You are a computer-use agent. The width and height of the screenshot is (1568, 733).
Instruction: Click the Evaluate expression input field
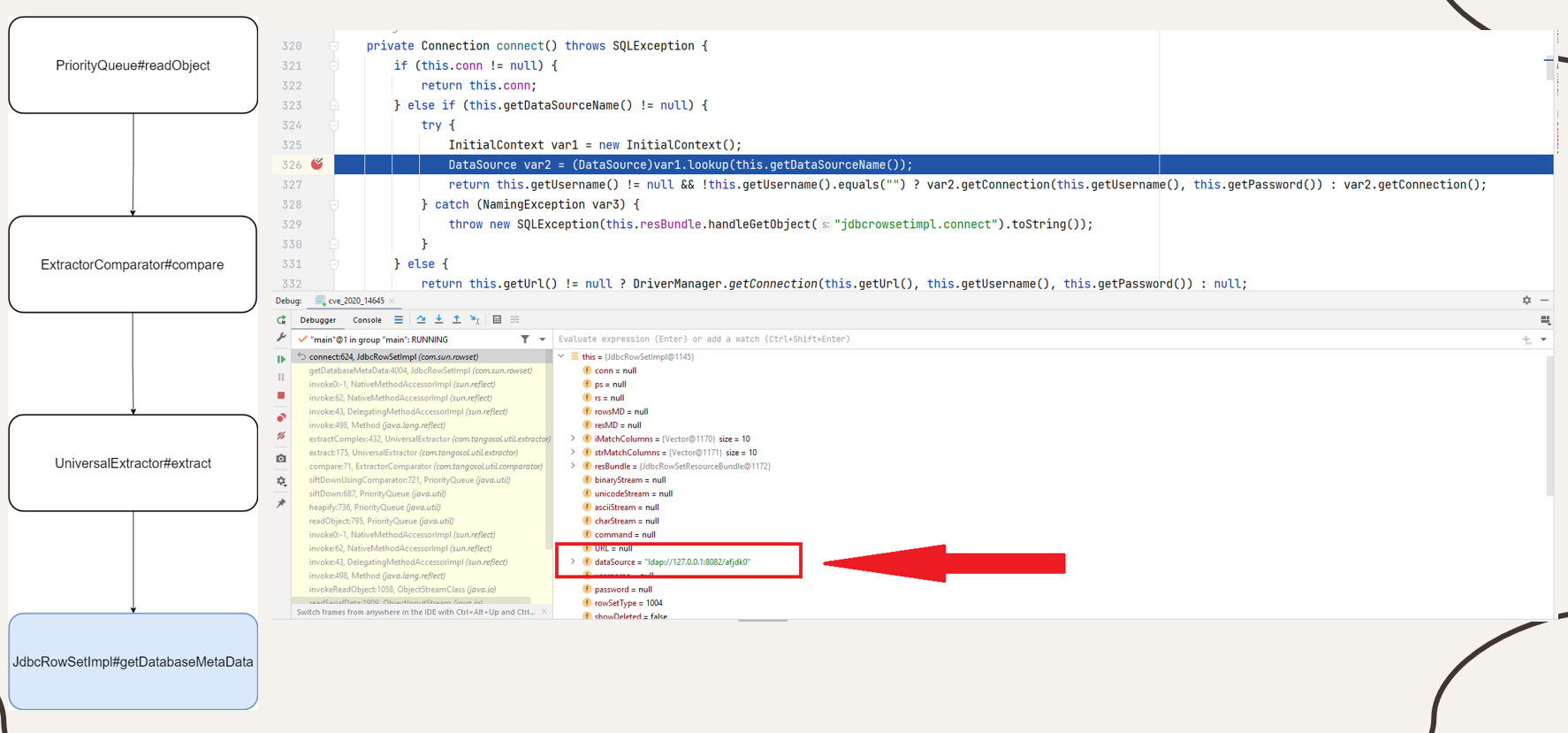point(1034,340)
